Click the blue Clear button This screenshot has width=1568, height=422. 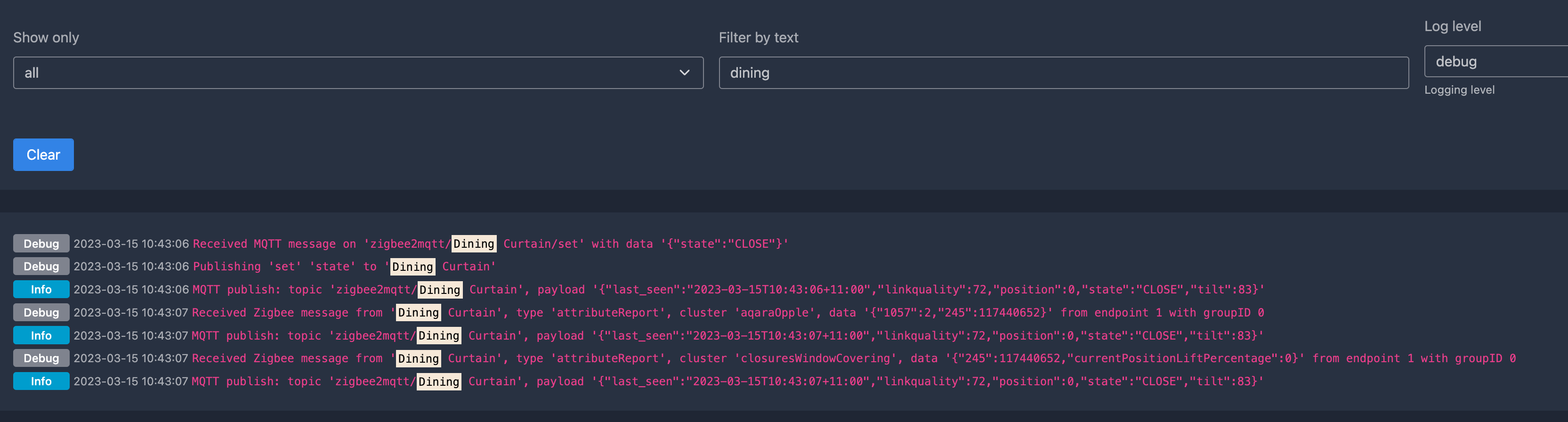click(x=43, y=154)
